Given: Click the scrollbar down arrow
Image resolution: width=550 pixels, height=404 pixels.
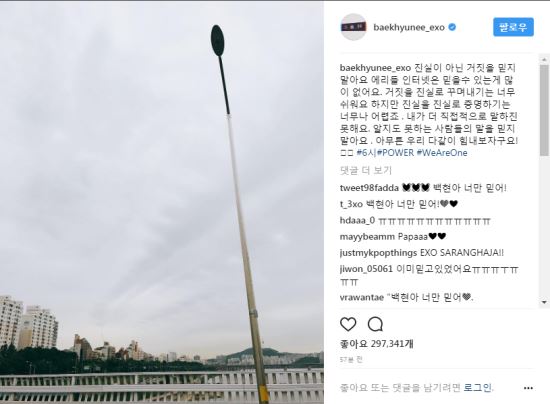Looking at the screenshot, I should pos(544,302).
